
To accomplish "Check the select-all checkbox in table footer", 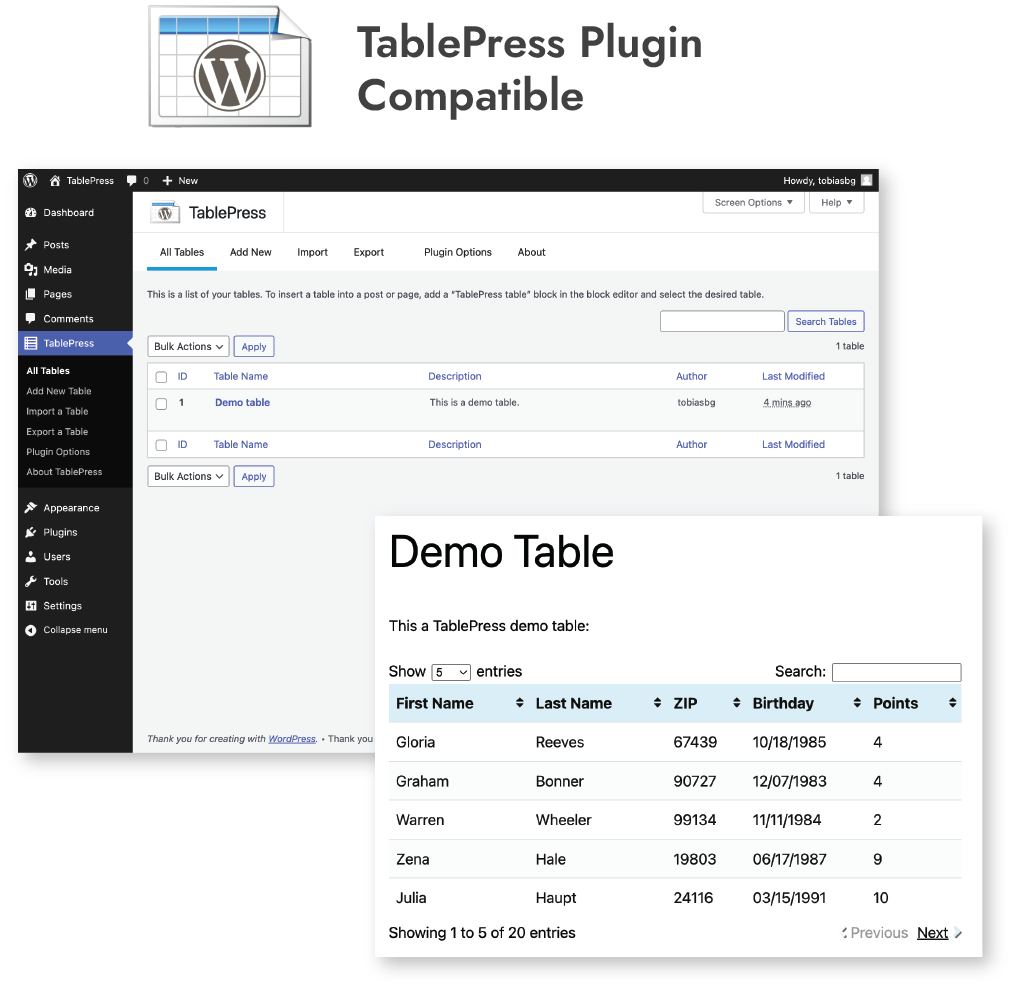I will pyautogui.click(x=162, y=445).
